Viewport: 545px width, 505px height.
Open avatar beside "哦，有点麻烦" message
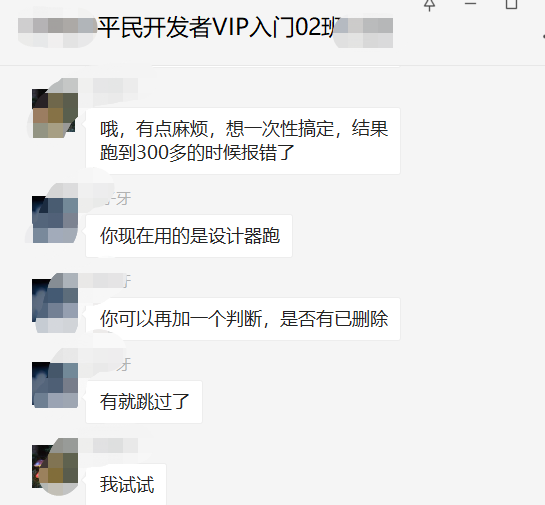click(55, 113)
